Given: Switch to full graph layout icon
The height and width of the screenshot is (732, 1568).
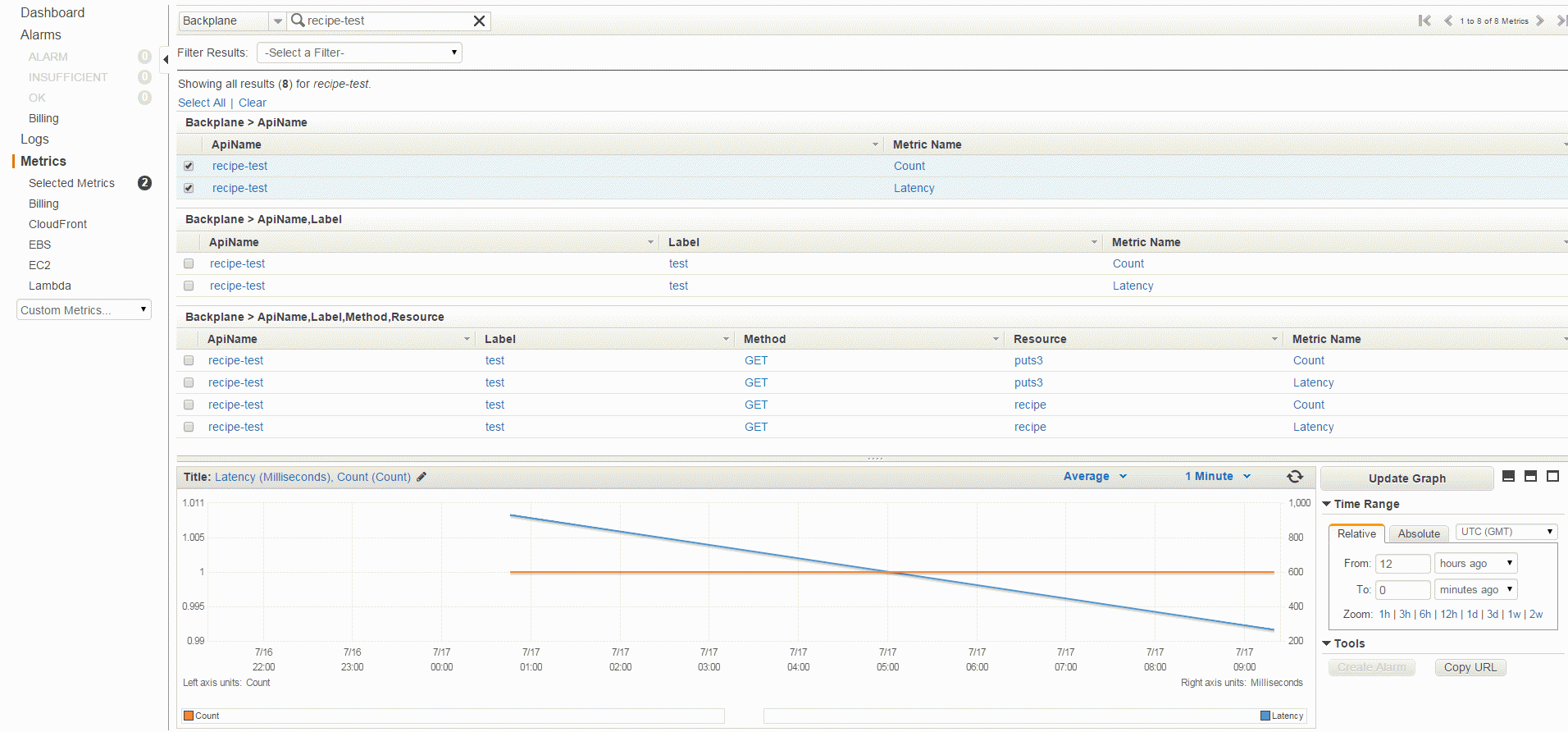Looking at the screenshot, I should pyautogui.click(x=1552, y=476).
